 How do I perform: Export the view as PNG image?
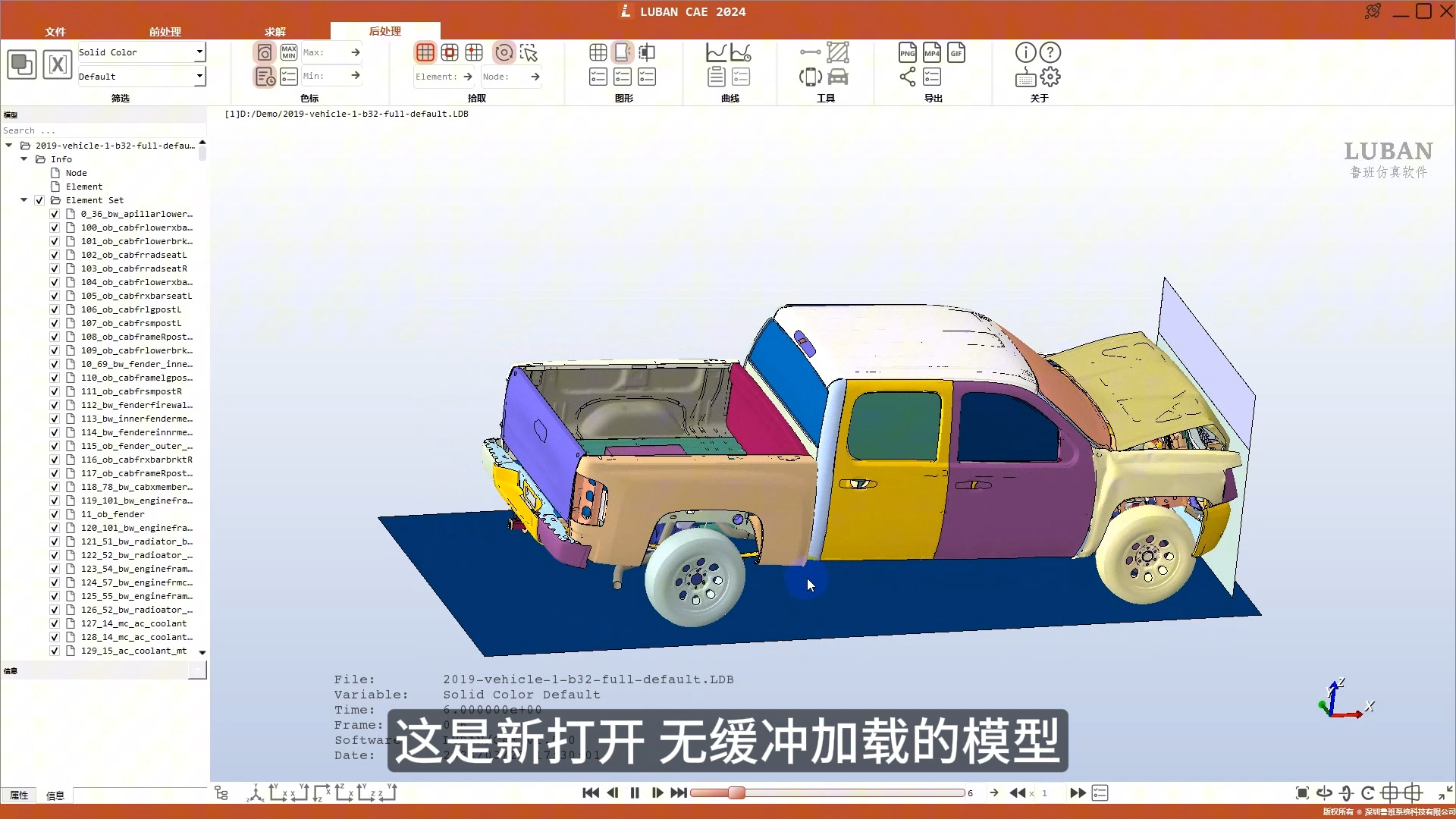[908, 52]
